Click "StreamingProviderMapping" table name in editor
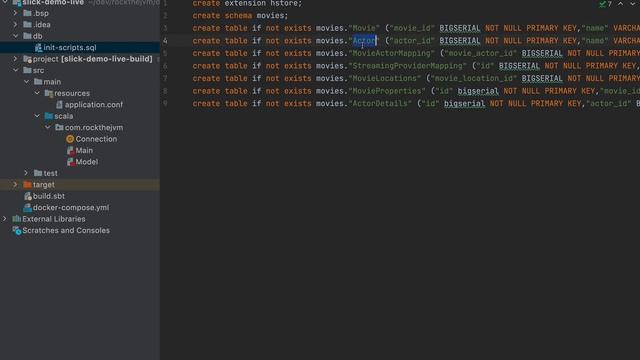Image resolution: width=640 pixels, height=360 pixels. pyautogui.click(x=407, y=66)
